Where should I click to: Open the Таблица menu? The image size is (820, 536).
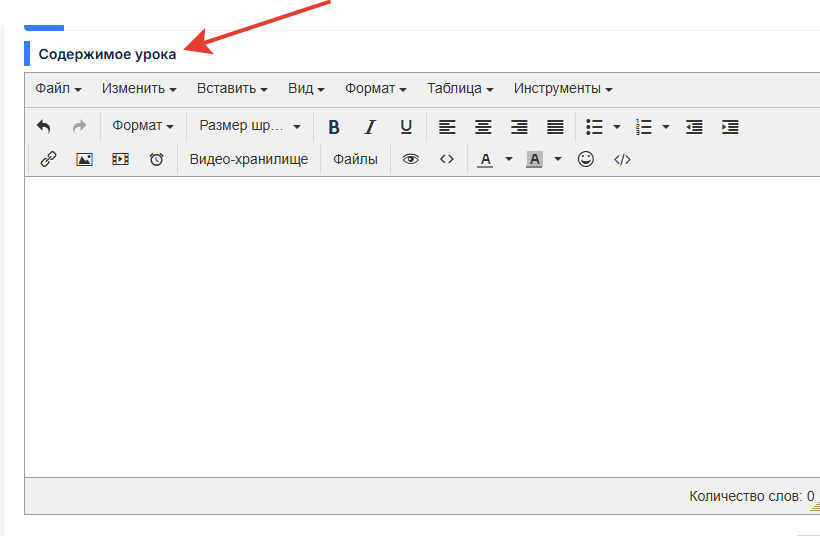click(x=460, y=88)
